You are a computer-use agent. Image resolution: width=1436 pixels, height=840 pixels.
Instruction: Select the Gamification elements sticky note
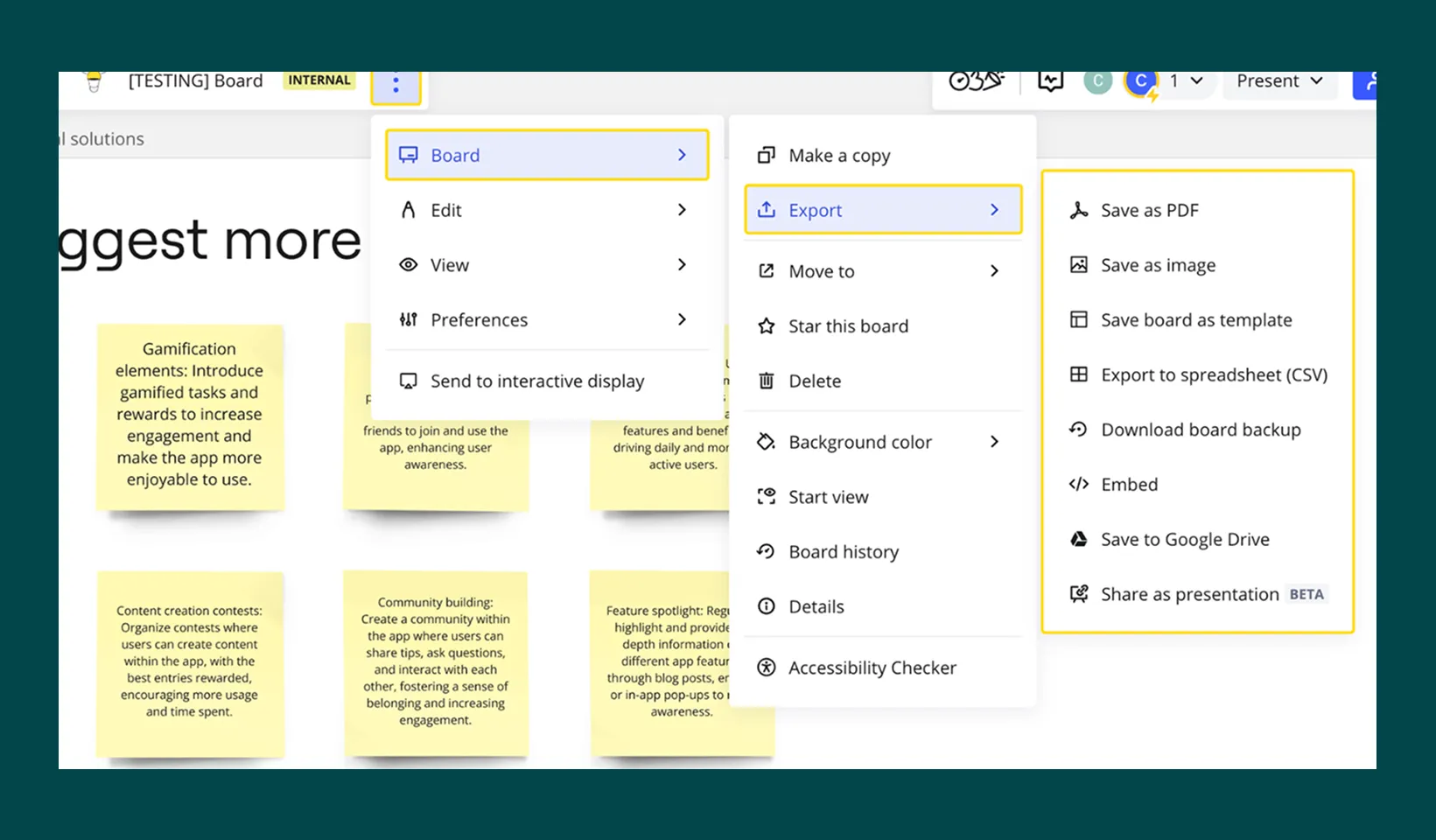(x=189, y=414)
